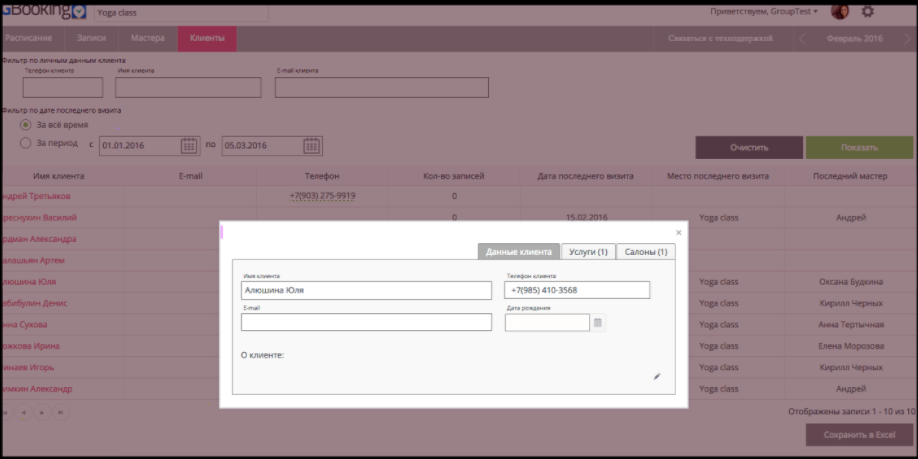Open calendar picker for start date 01.01.2016
Image resolution: width=918 pixels, height=459 pixels.
click(x=189, y=146)
